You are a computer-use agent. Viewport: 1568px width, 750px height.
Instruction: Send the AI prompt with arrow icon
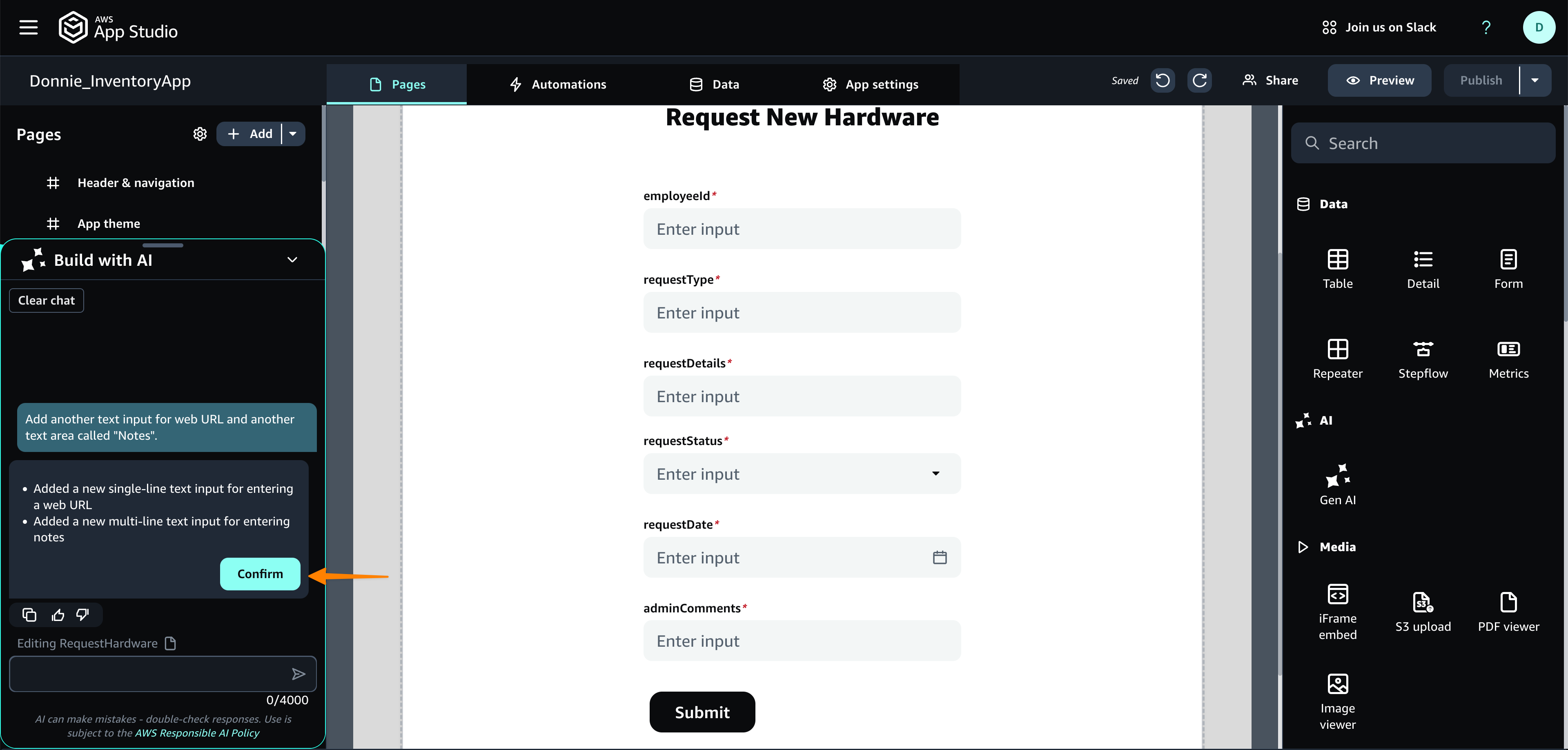point(298,674)
